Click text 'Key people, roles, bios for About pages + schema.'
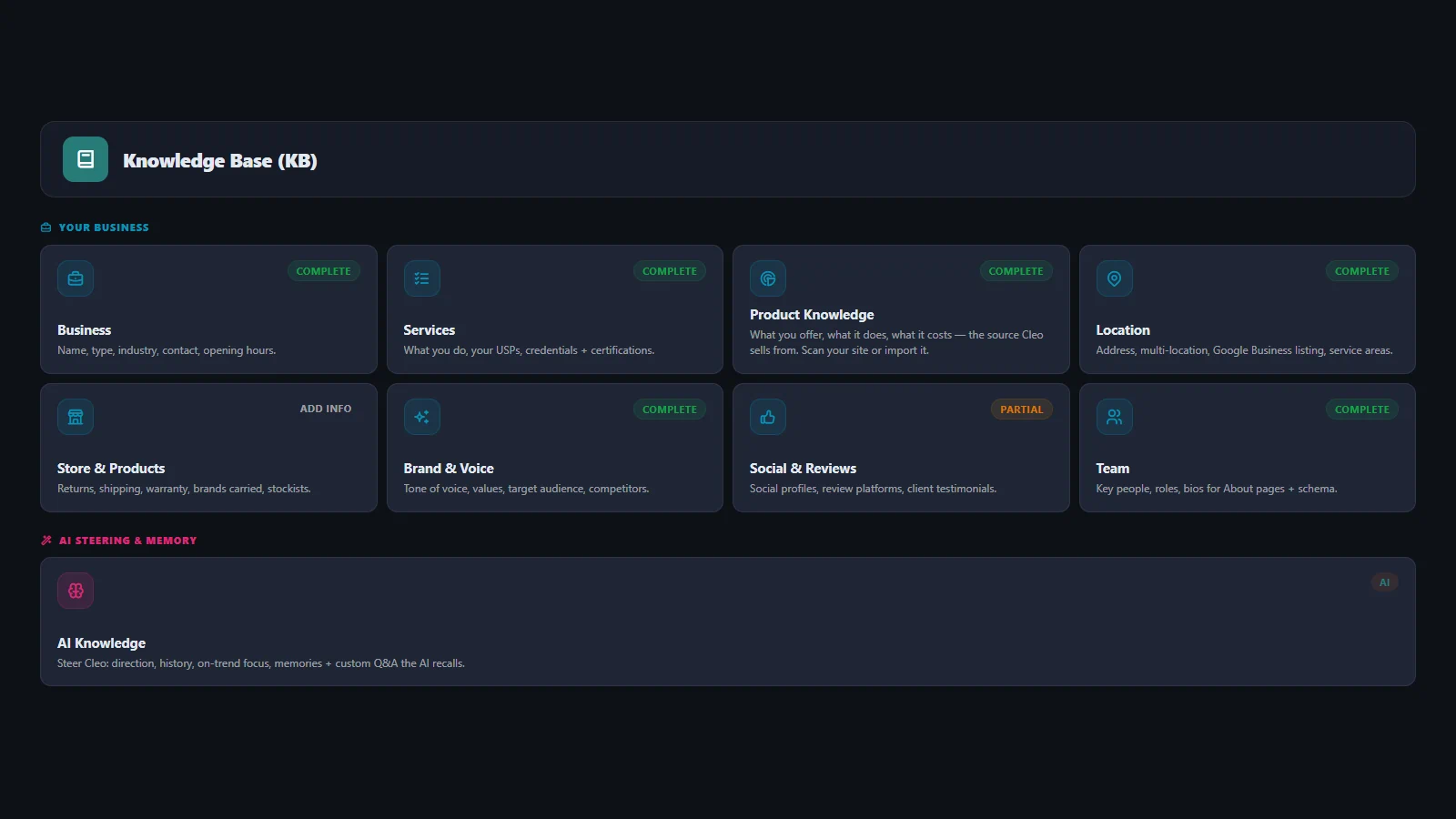The width and height of the screenshot is (1456, 819). click(x=1217, y=489)
